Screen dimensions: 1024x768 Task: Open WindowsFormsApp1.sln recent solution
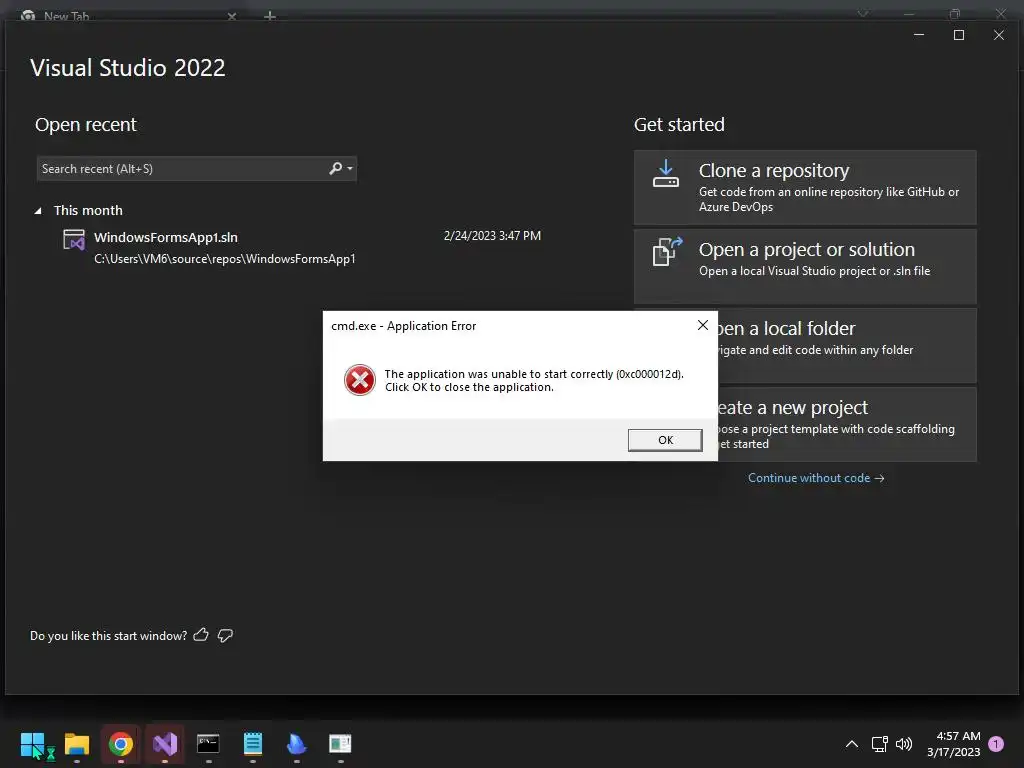tap(302, 247)
